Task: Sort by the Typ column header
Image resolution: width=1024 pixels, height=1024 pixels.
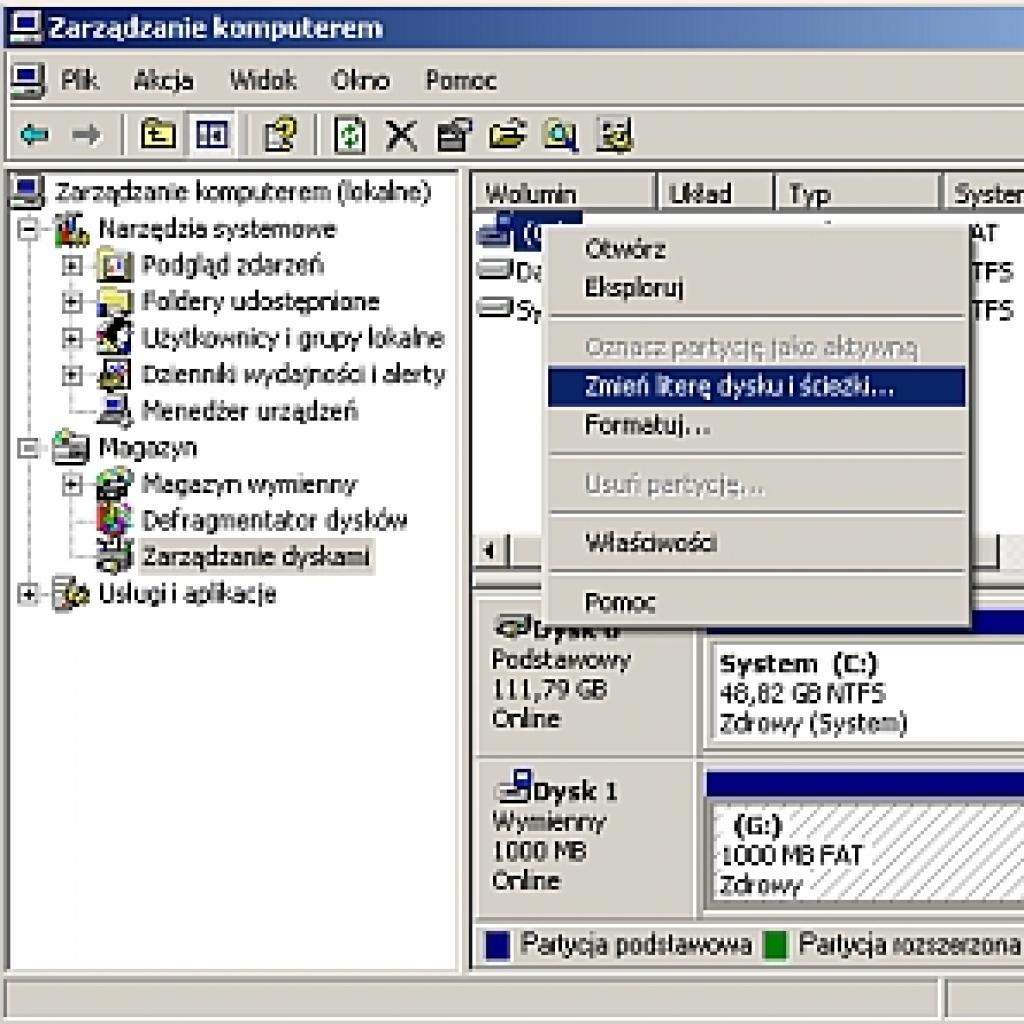Action: coord(857,193)
